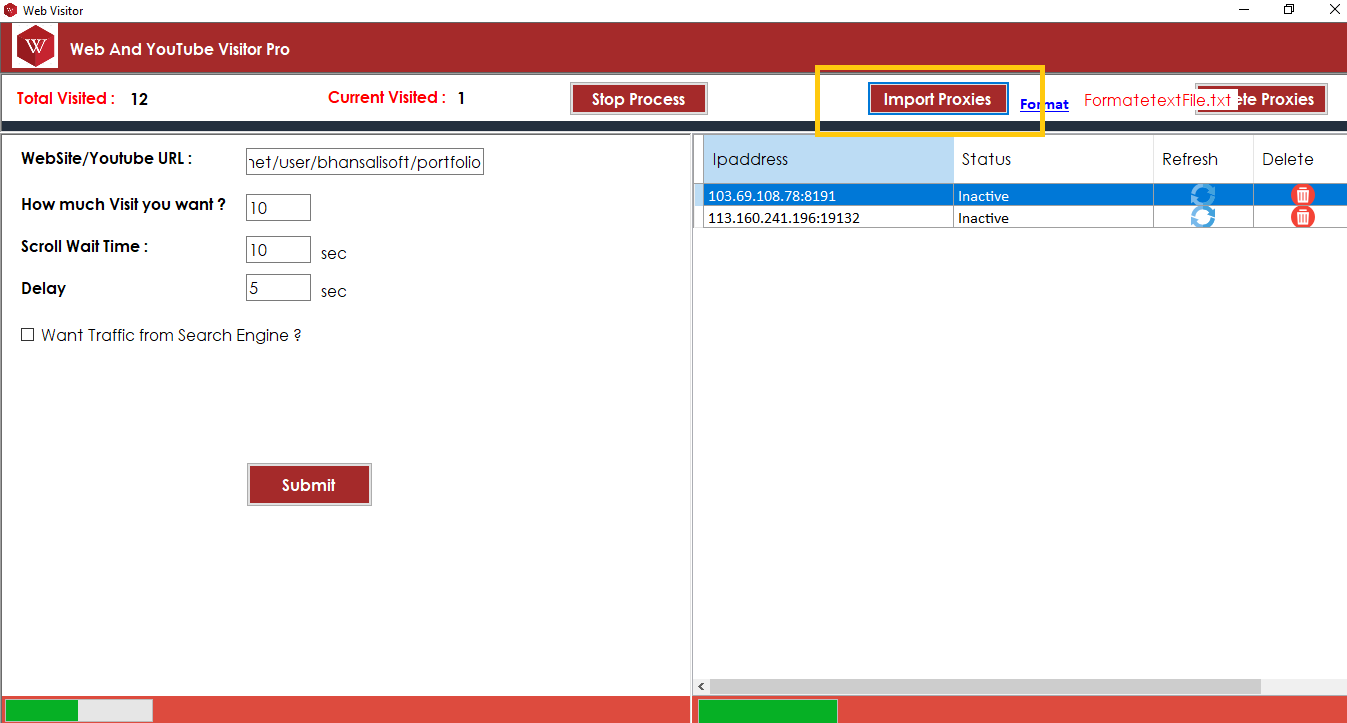Delete proxy 113.160.241.196:19132 using trash icon
The height and width of the screenshot is (723, 1347).
click(1302, 217)
